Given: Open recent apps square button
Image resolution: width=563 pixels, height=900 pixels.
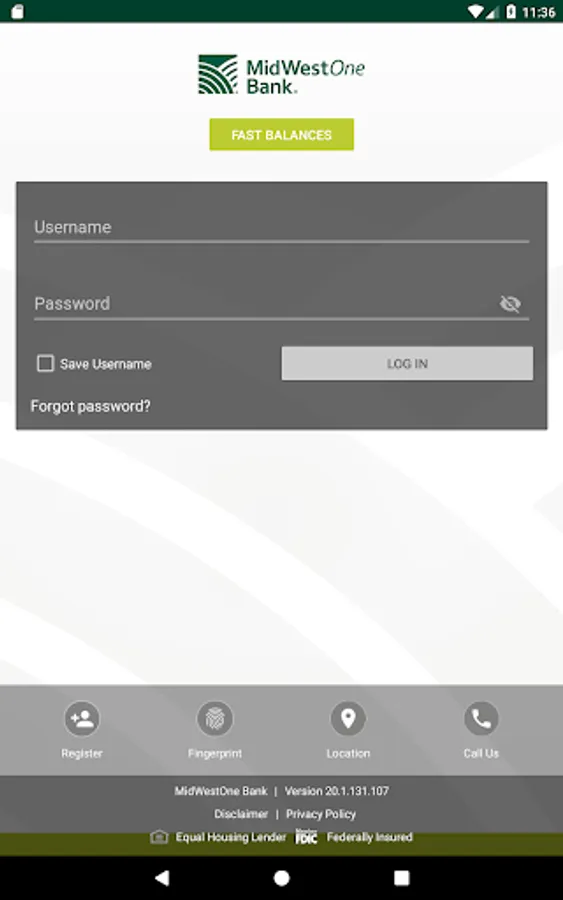Looking at the screenshot, I should pos(402,878).
